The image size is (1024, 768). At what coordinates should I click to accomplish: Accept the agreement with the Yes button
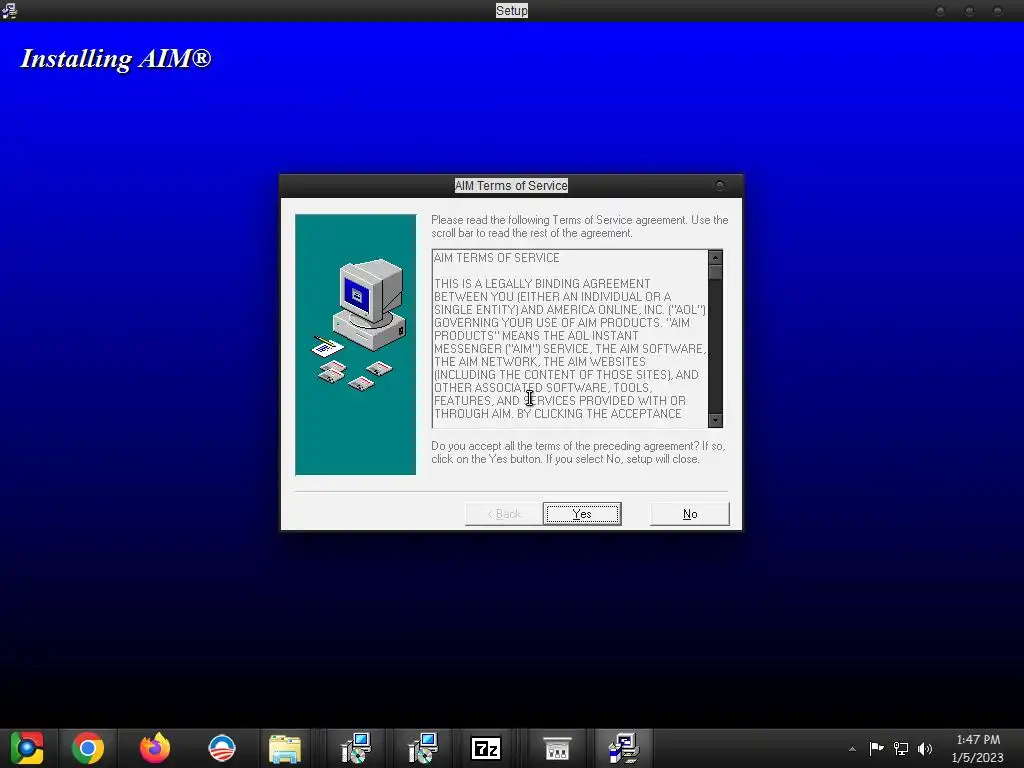coord(582,514)
